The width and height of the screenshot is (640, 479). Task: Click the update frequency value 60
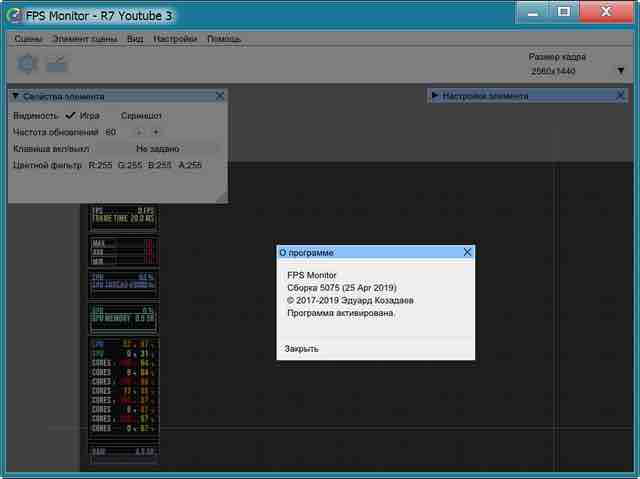111,132
